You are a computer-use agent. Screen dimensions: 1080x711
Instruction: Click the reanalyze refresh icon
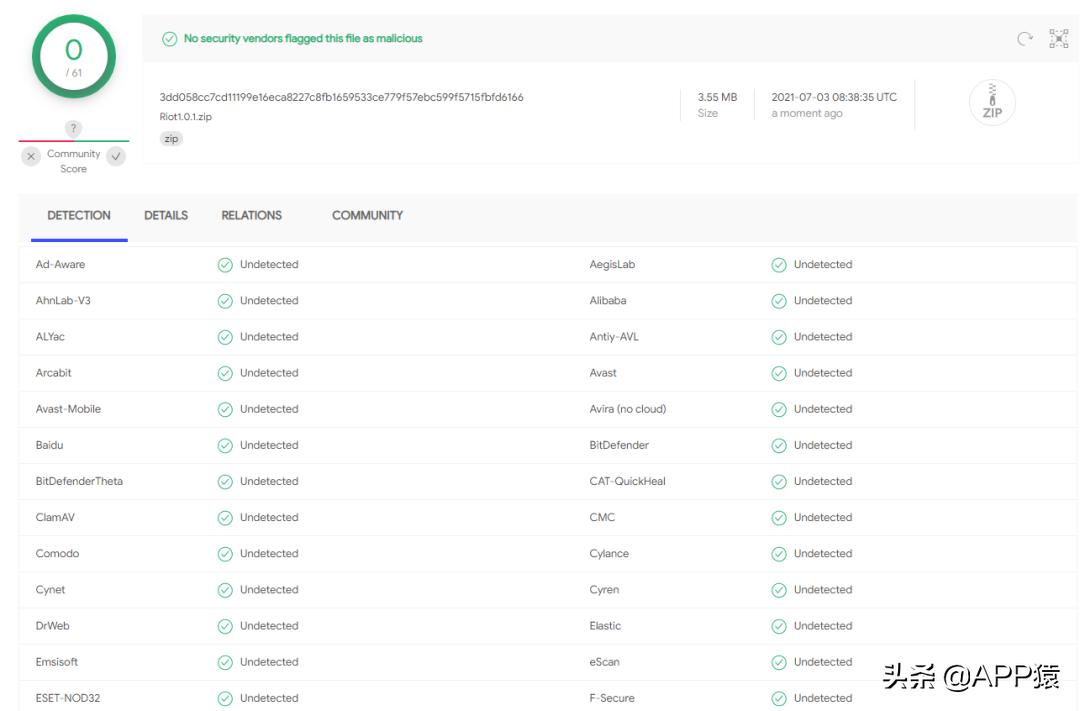(x=1025, y=39)
